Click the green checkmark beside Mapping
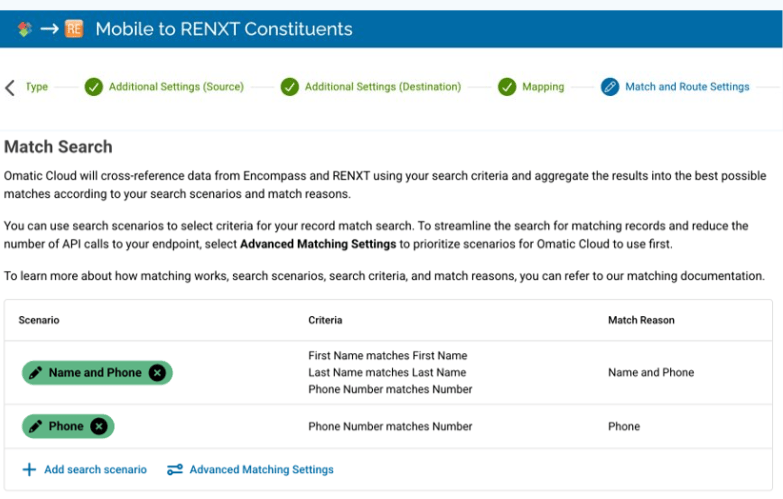The height and width of the screenshot is (499, 783). pos(507,87)
